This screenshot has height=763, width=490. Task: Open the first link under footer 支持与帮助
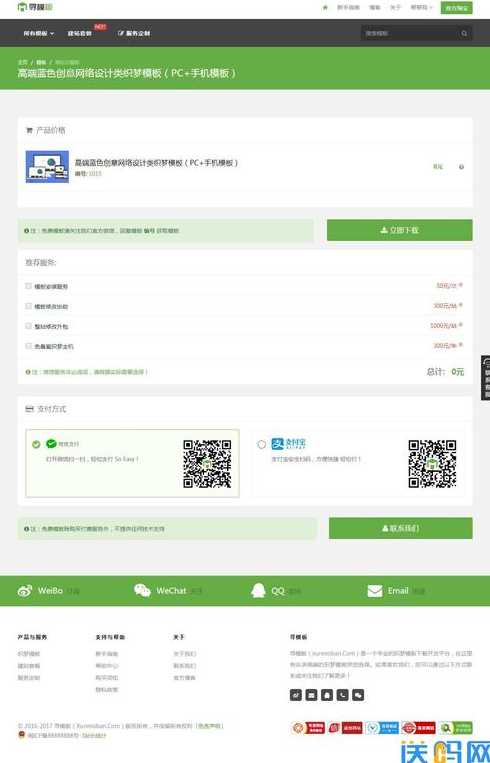(x=107, y=654)
